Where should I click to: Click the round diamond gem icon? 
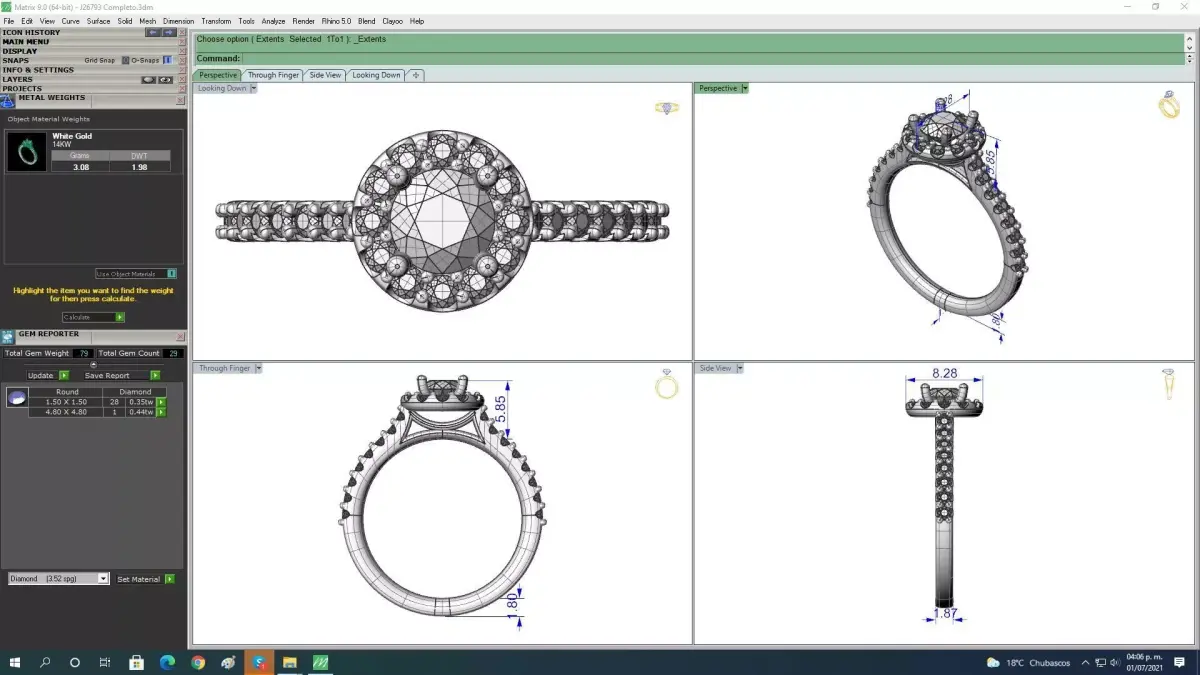[17, 398]
